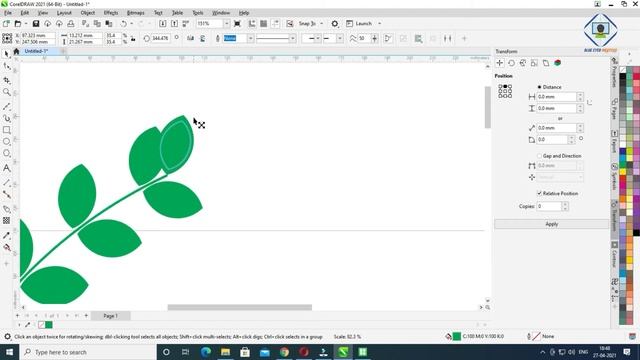Click the green swatch in document palette
This screenshot has width=640, height=360.
(49, 325)
